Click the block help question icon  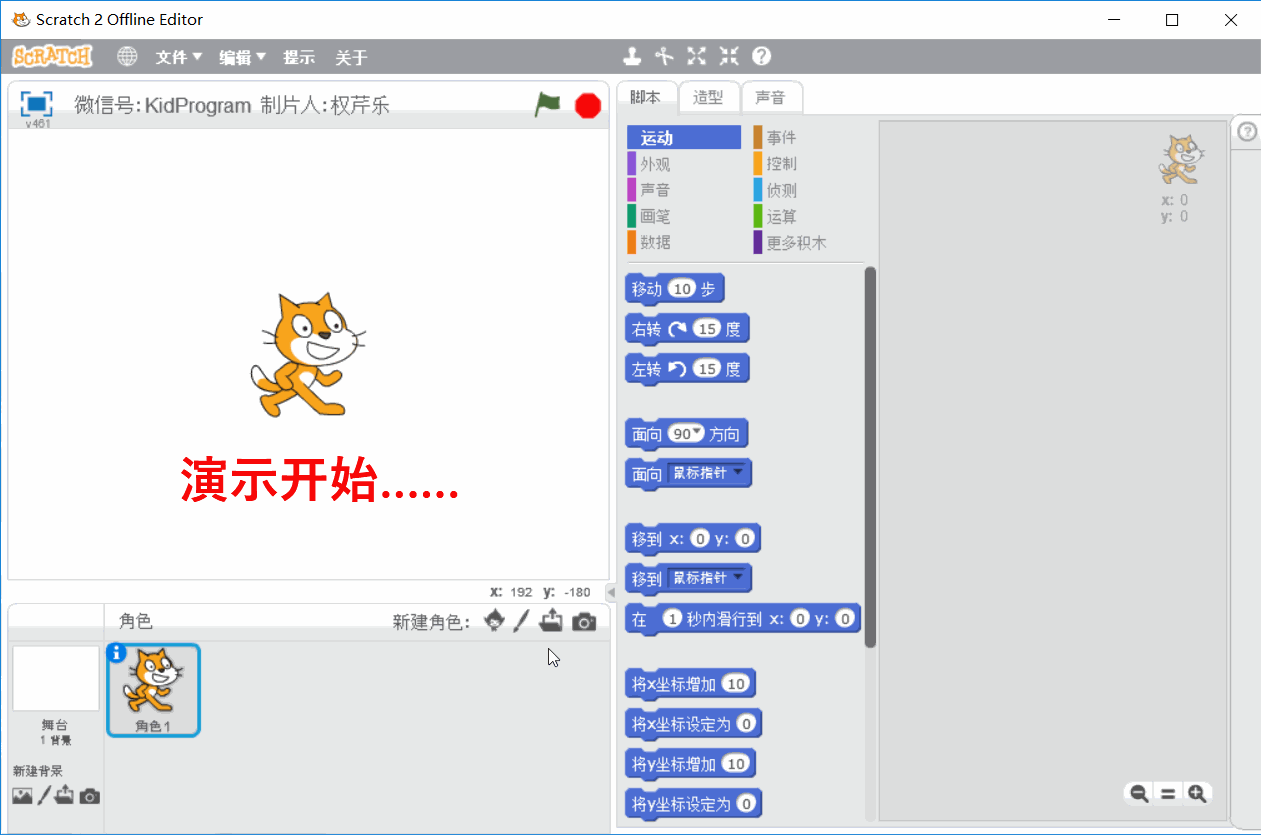[x=762, y=56]
